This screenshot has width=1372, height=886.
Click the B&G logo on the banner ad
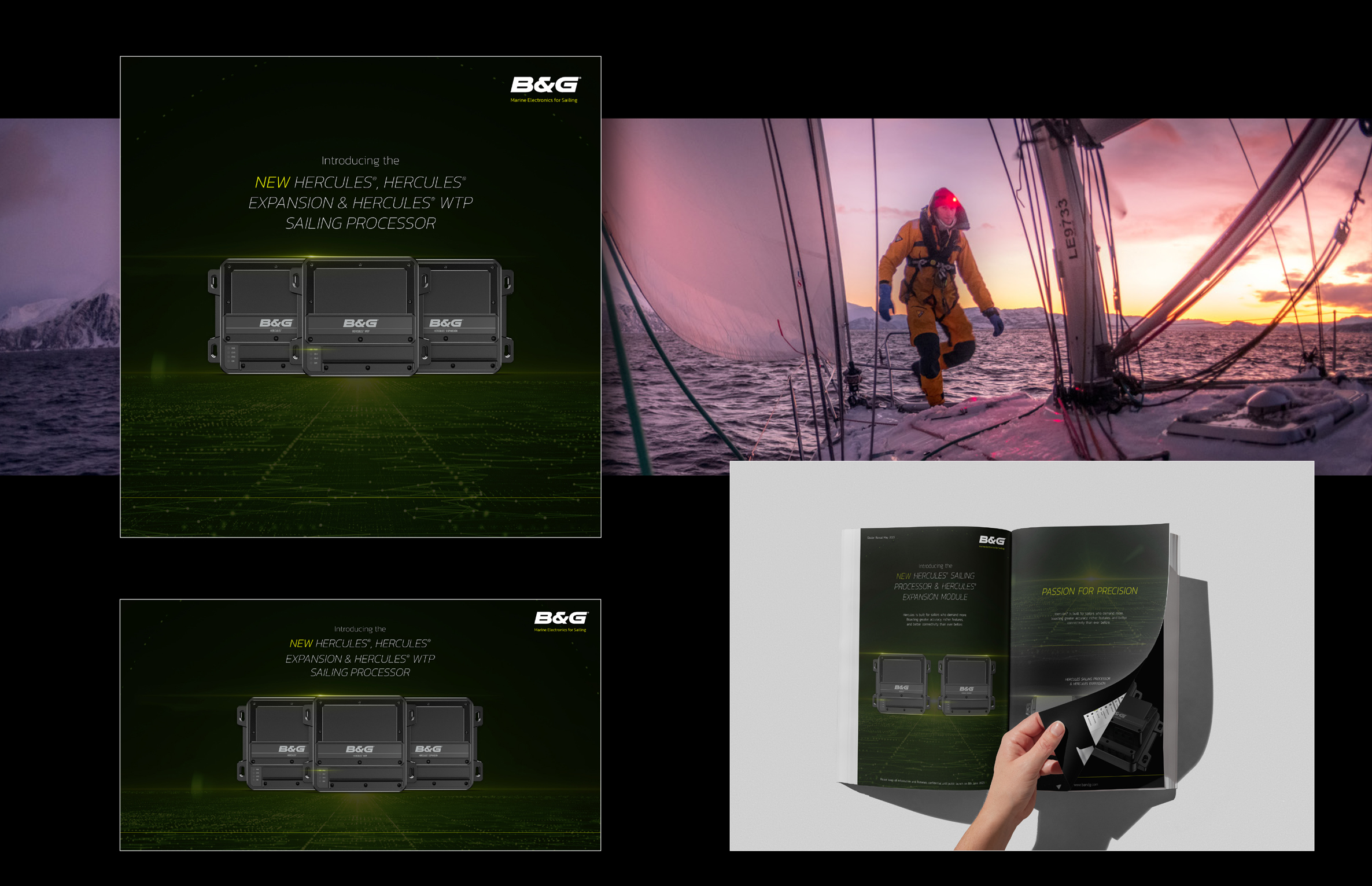[560, 617]
